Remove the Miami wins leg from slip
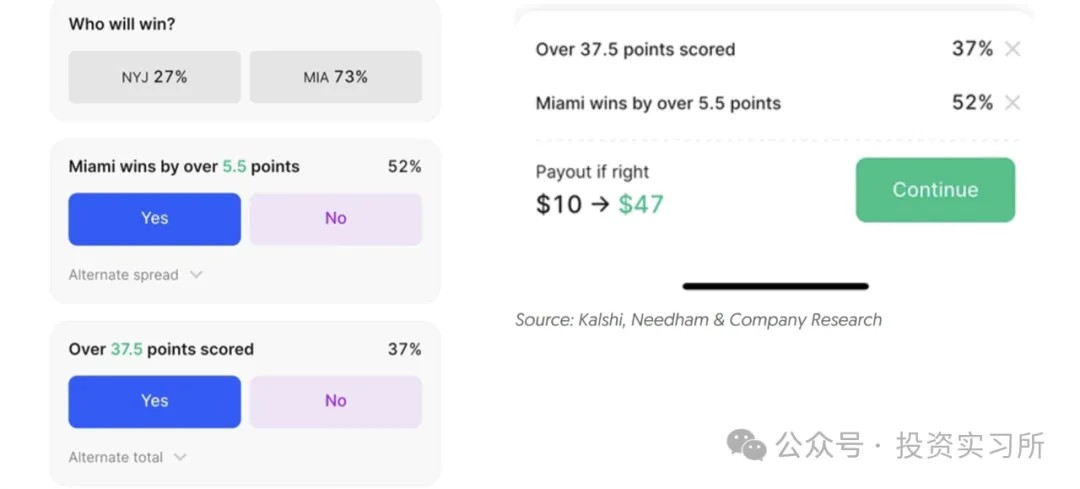 (x=1012, y=103)
